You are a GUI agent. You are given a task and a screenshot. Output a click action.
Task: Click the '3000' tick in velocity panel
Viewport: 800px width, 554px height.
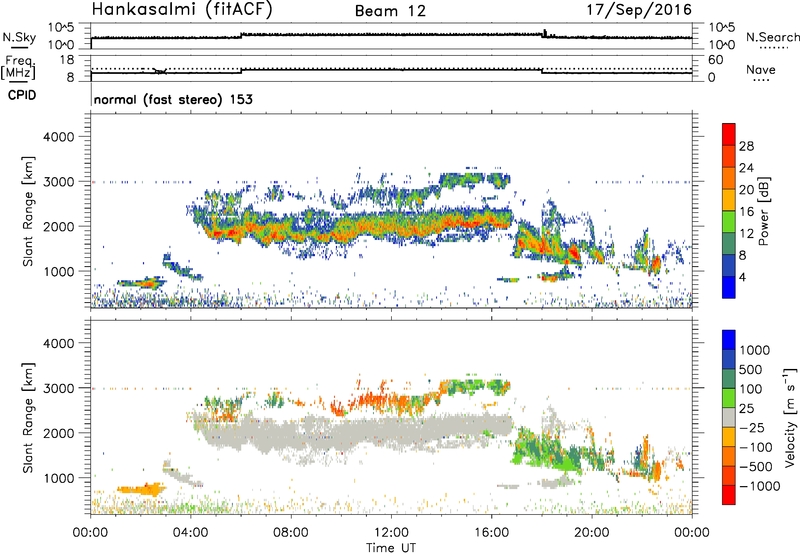[x=59, y=388]
